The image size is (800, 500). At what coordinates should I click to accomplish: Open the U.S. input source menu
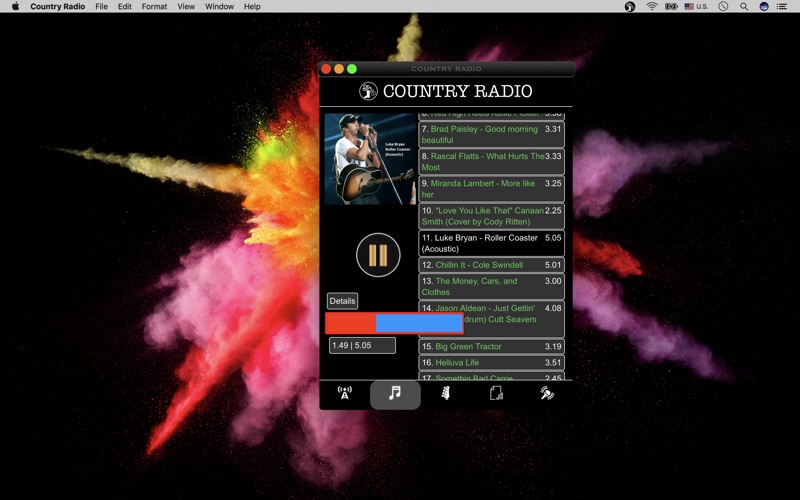tap(696, 7)
